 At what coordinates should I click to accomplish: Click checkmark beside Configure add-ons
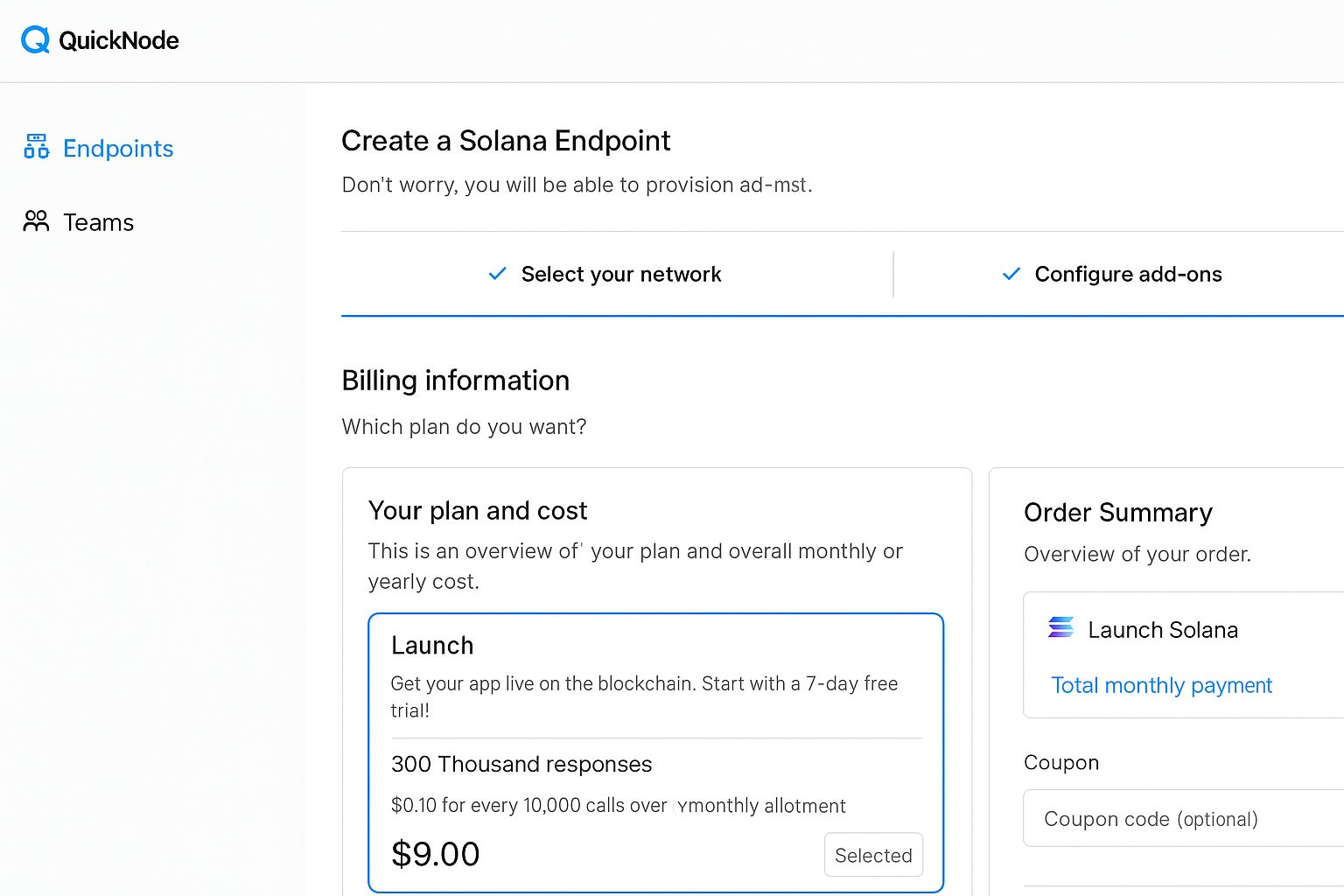1011,274
